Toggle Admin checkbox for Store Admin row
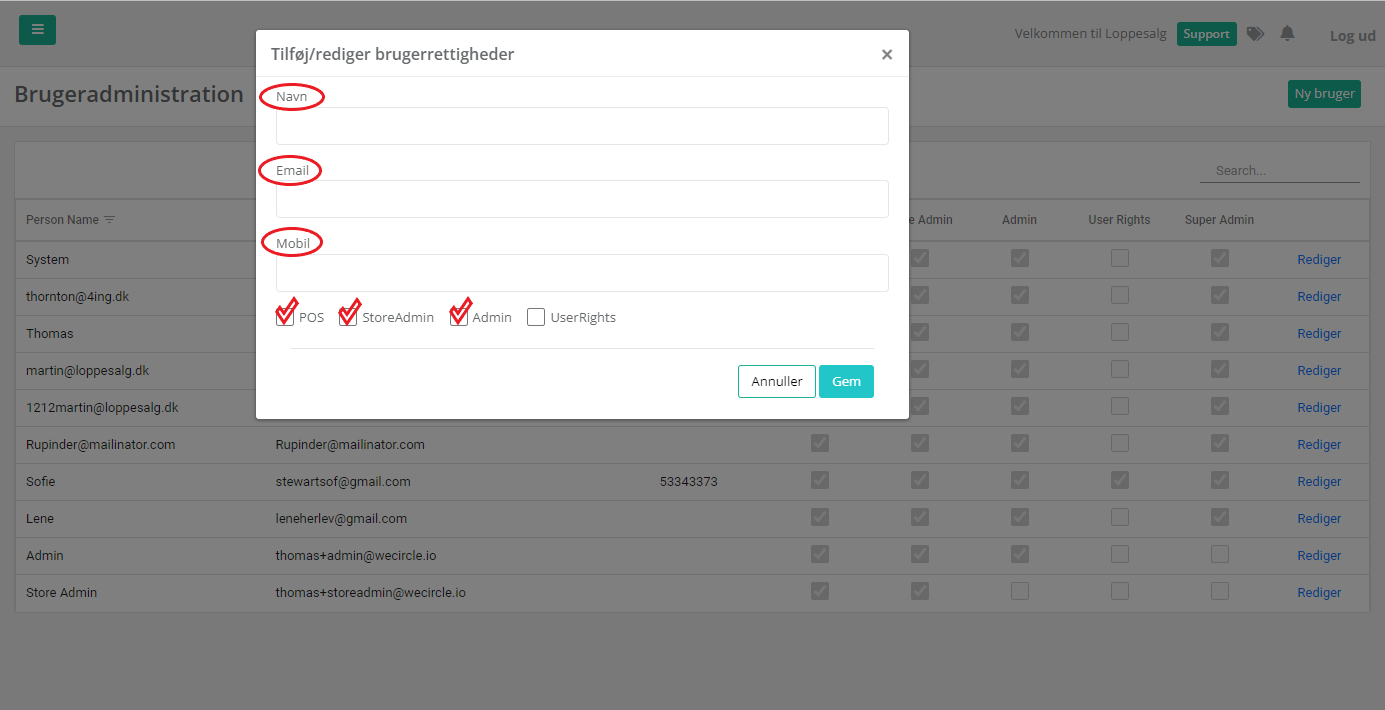 tap(1019, 591)
